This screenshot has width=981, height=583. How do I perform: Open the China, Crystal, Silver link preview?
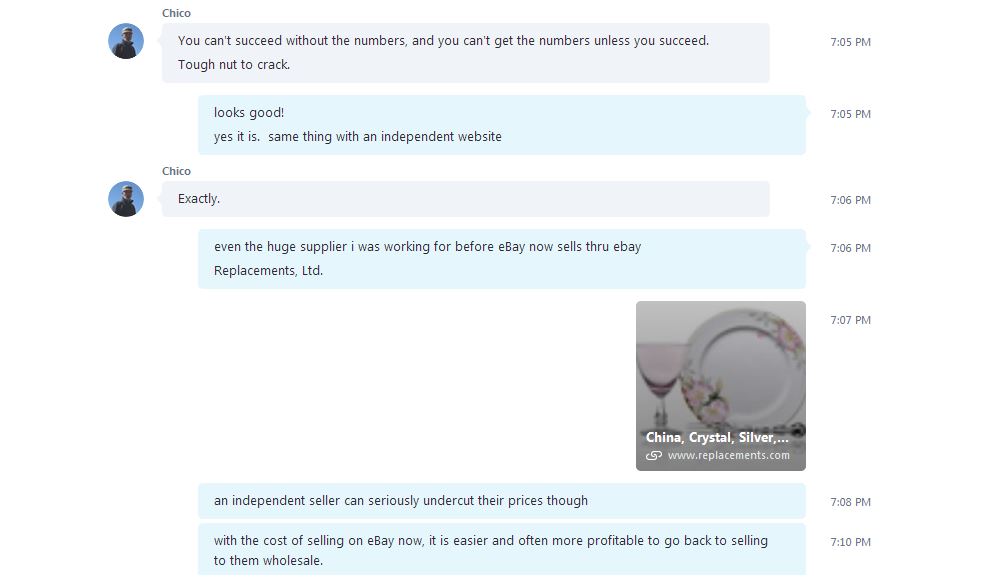721,386
